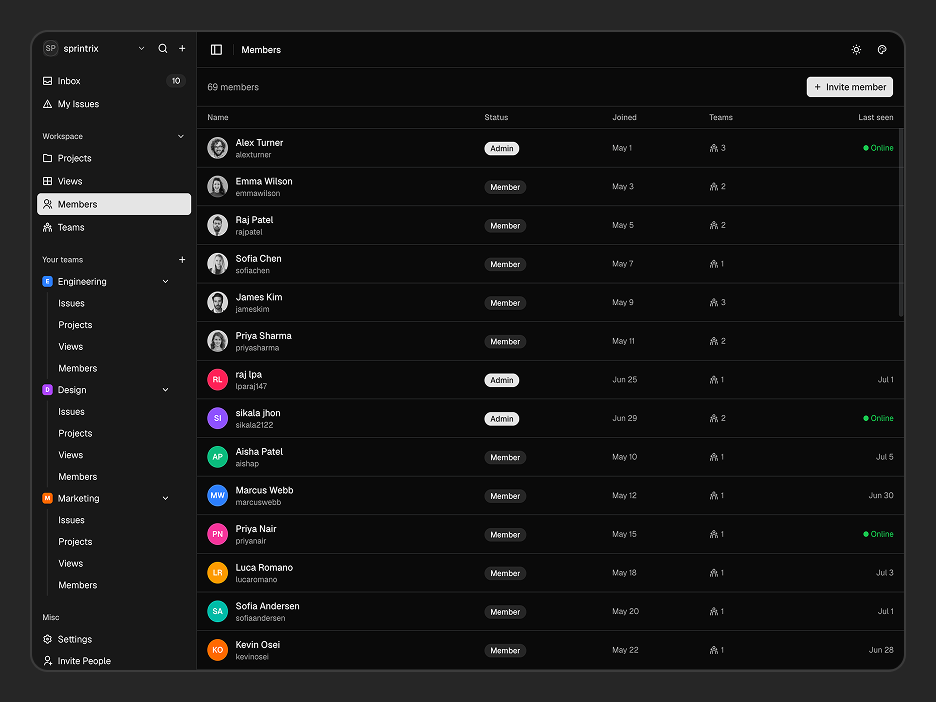This screenshot has width=936, height=702.
Task: Open workspace Projects
Action: (x=114, y=158)
